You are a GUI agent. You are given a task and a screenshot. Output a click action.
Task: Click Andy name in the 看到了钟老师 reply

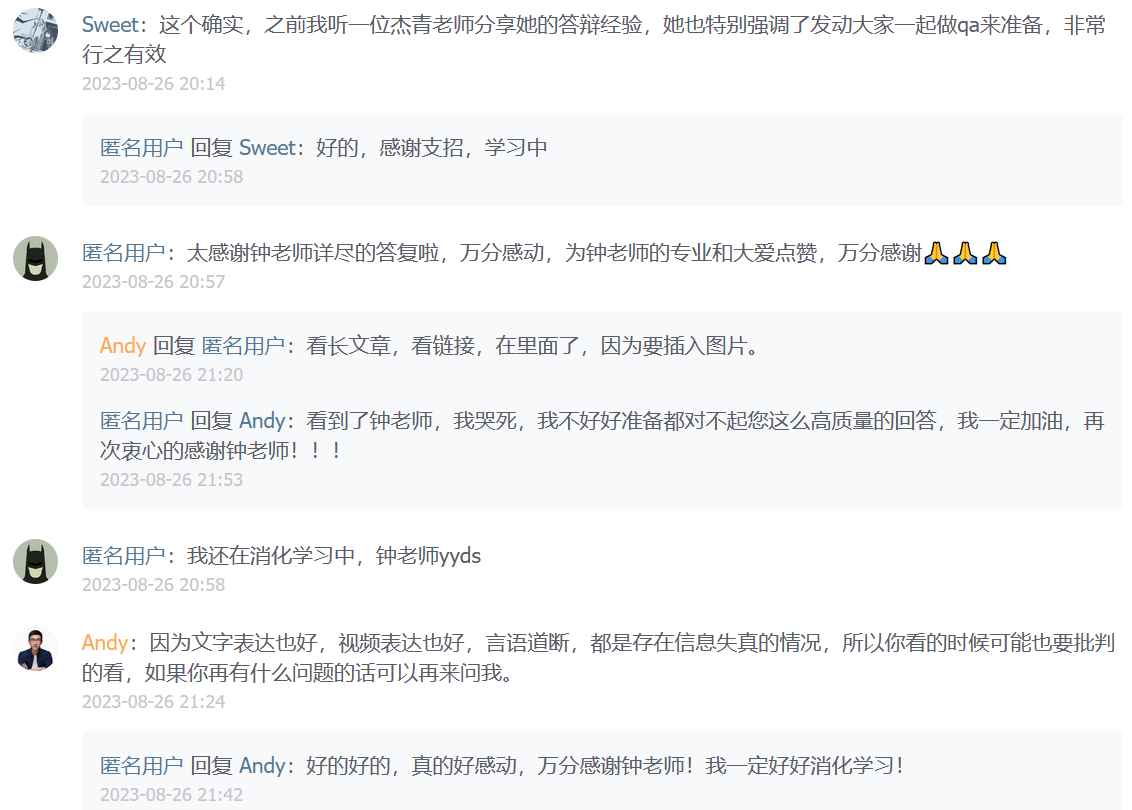pos(263,421)
